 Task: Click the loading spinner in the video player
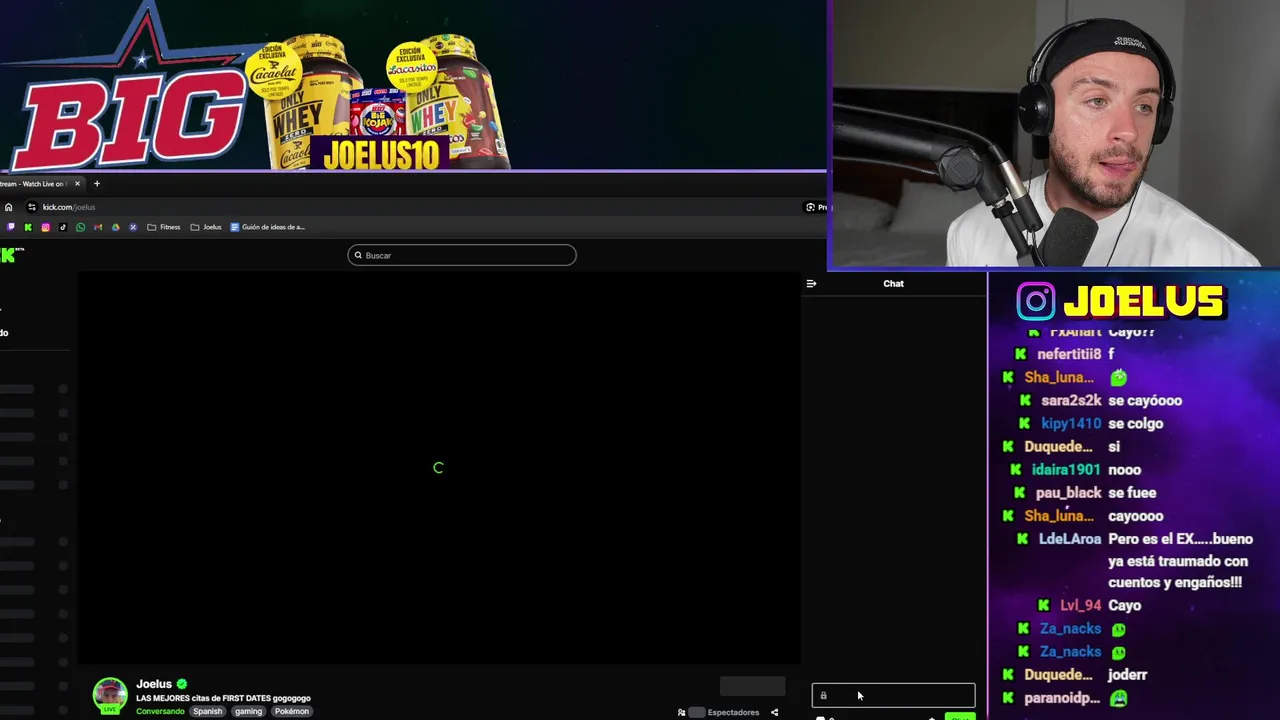(x=438, y=468)
